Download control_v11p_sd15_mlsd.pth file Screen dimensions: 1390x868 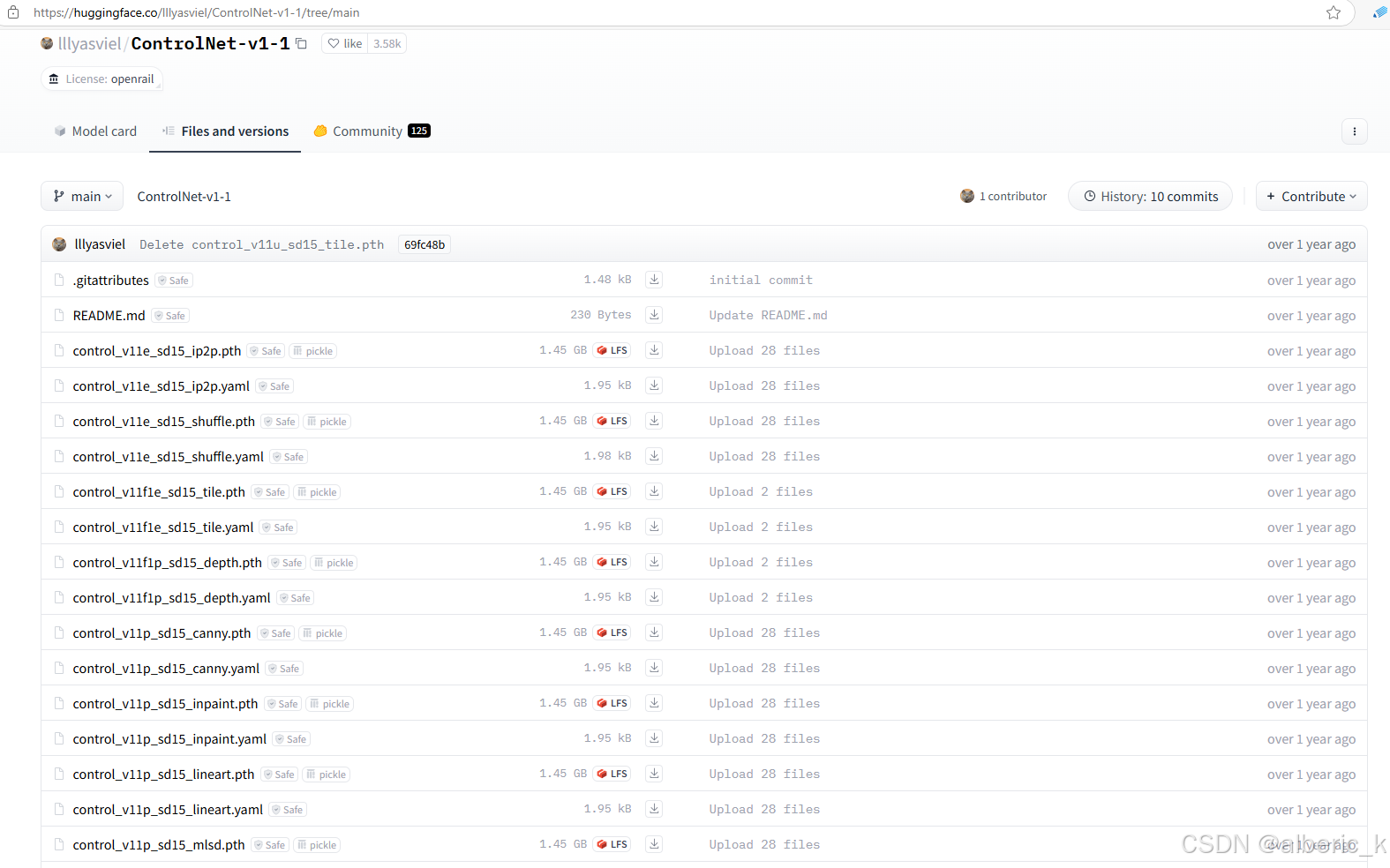coord(654,844)
